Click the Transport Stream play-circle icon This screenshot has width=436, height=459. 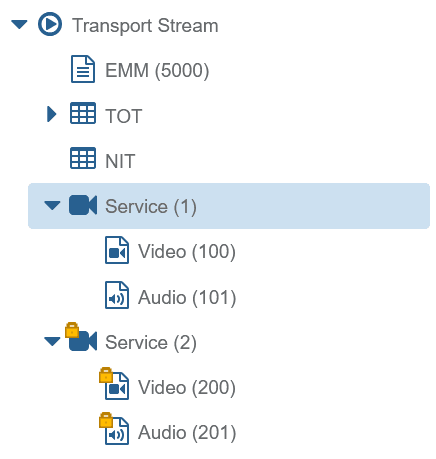click(x=50, y=24)
